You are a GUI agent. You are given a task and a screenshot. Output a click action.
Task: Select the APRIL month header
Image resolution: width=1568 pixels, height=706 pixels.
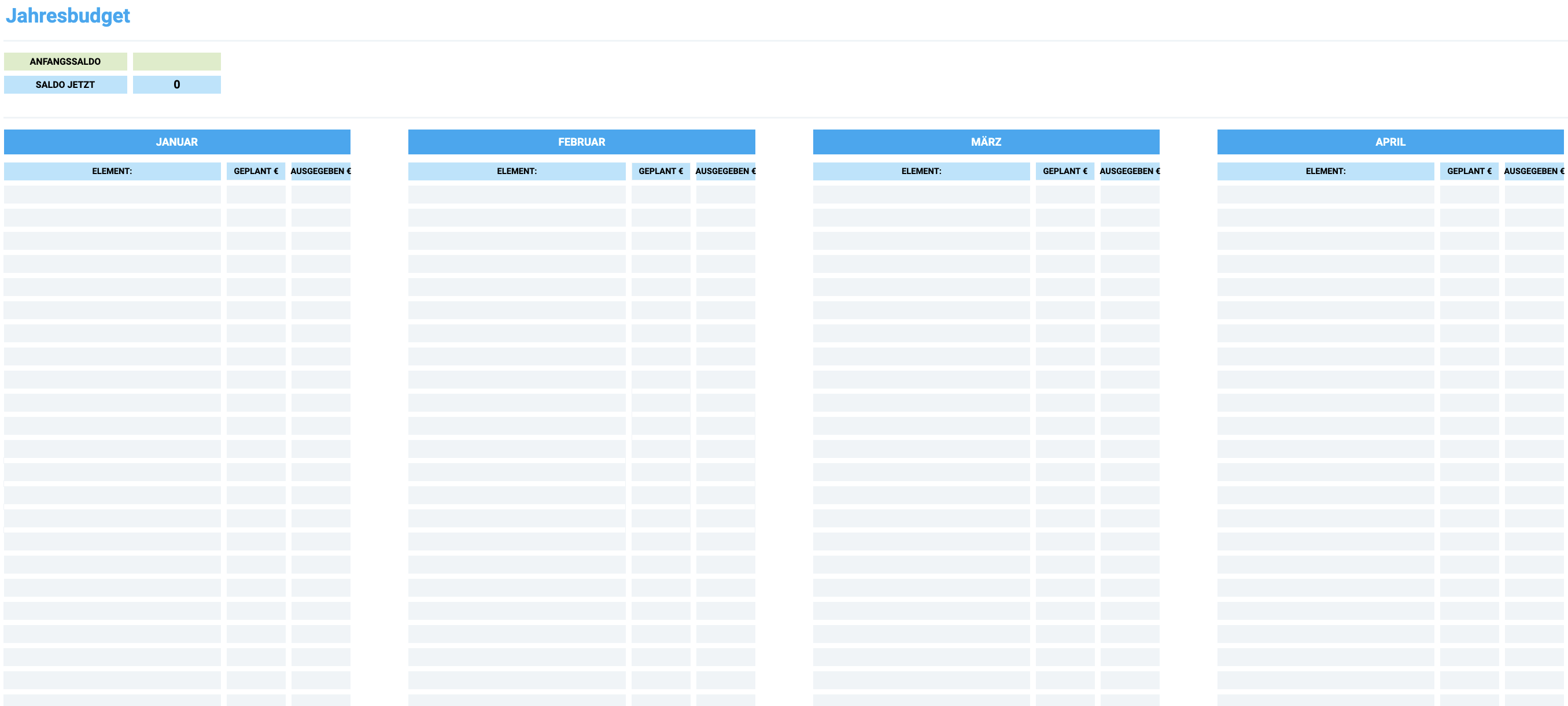click(1390, 142)
